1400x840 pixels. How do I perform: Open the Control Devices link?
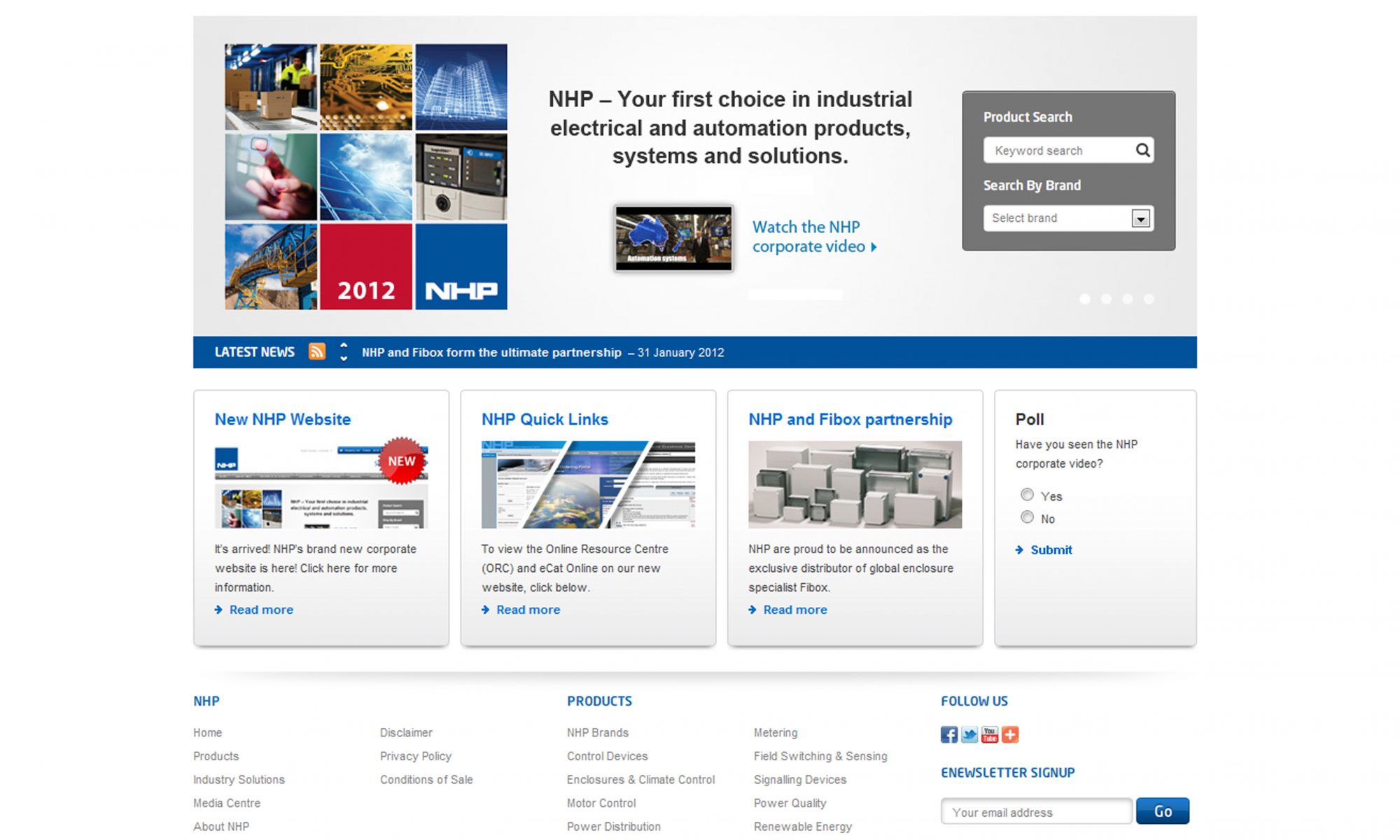[608, 756]
